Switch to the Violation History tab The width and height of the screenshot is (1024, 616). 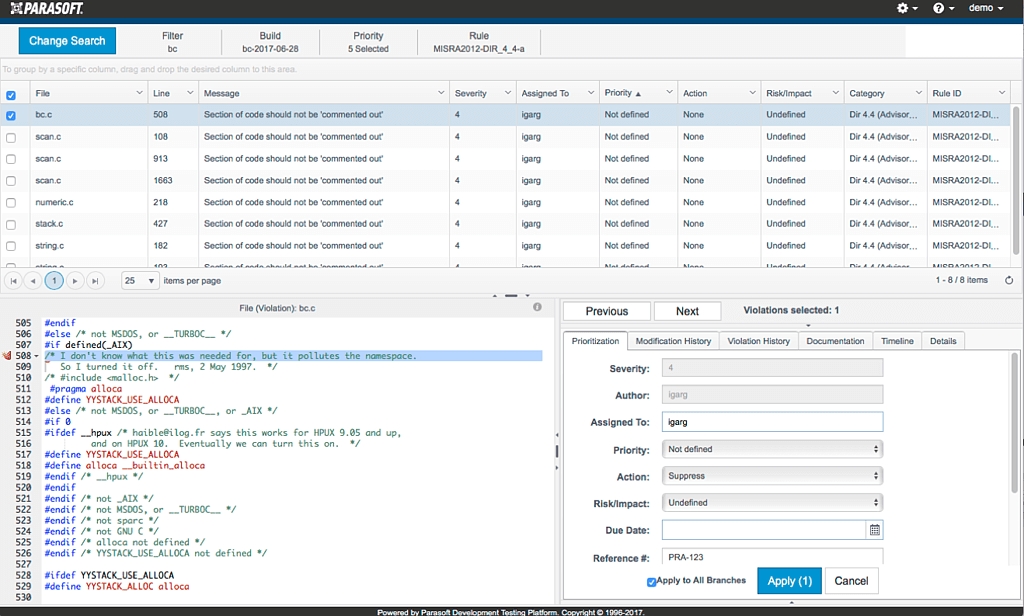(x=758, y=341)
